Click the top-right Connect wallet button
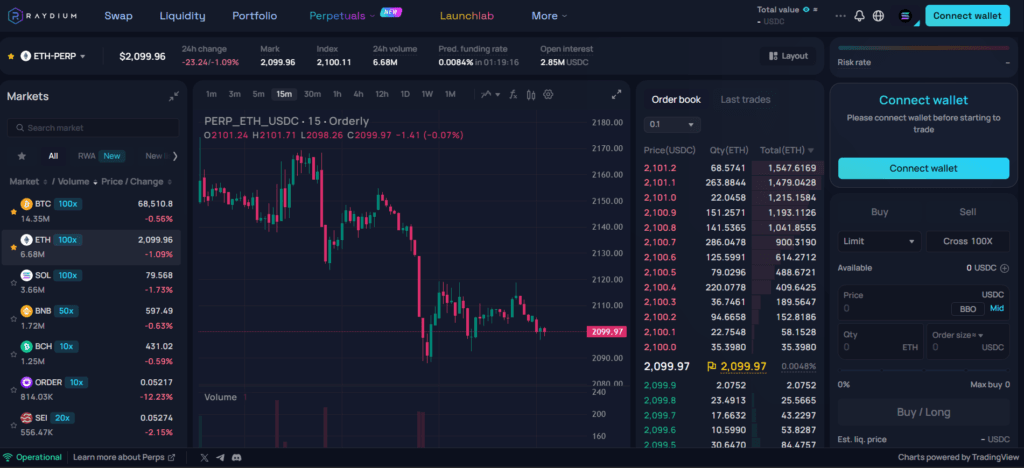The height and width of the screenshot is (468, 1024). pyautogui.click(x=967, y=16)
